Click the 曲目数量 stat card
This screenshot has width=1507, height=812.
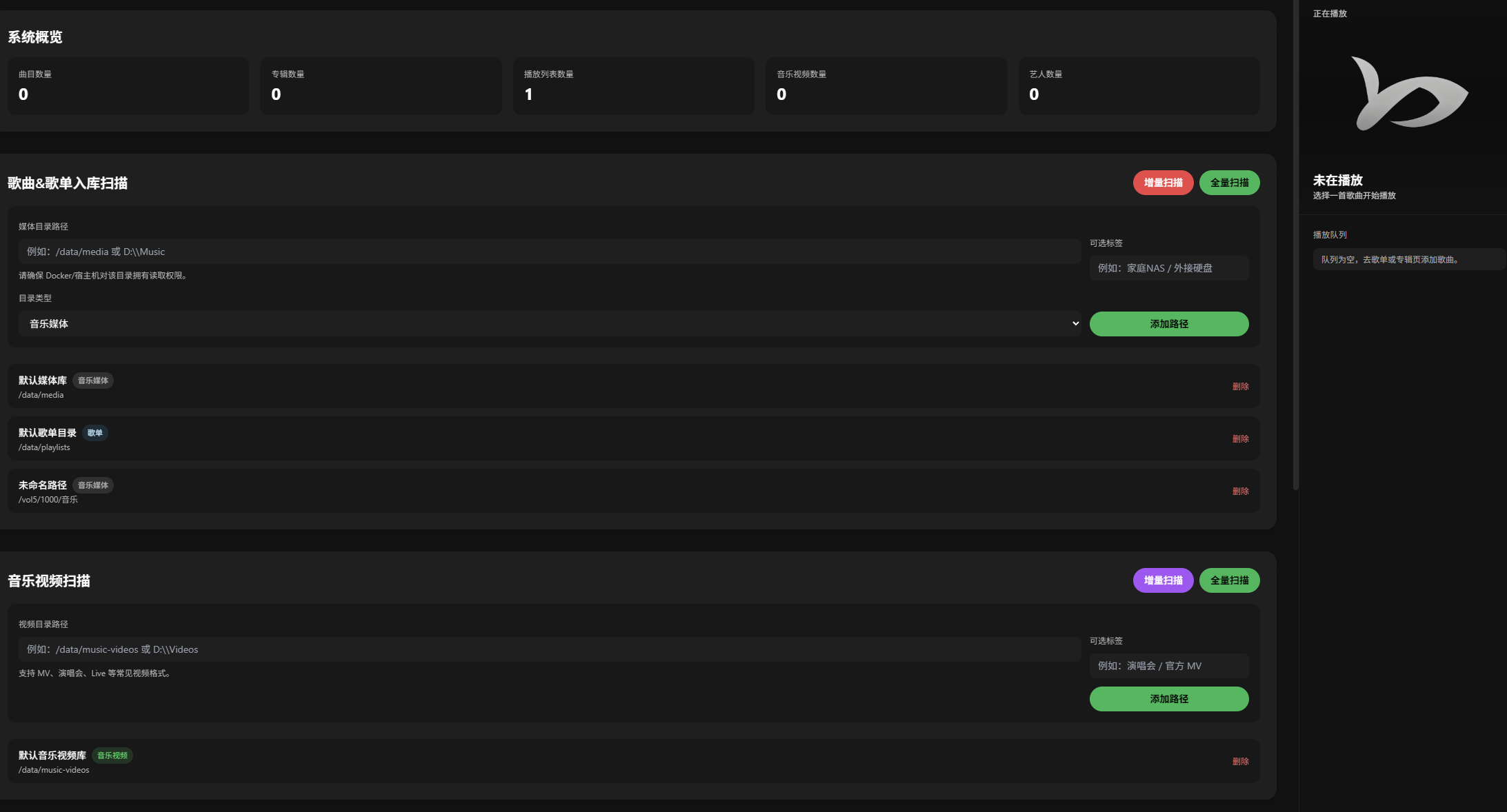(128, 86)
